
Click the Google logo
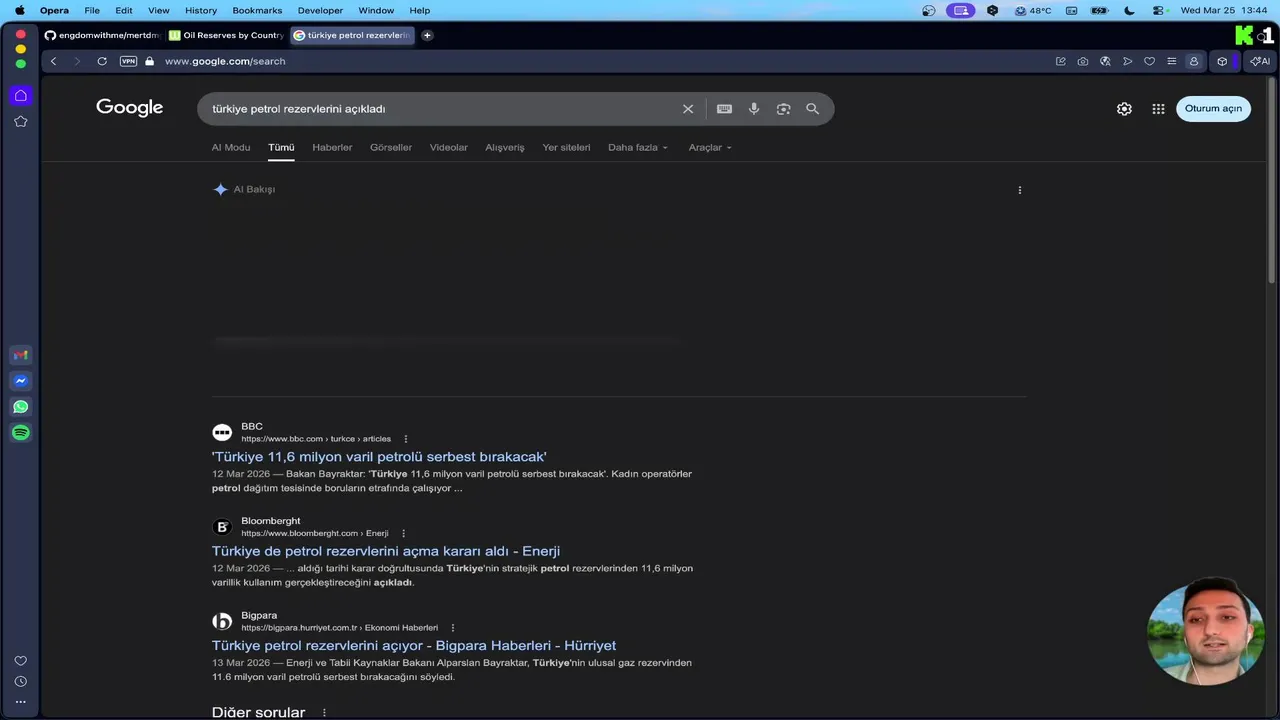pos(130,108)
